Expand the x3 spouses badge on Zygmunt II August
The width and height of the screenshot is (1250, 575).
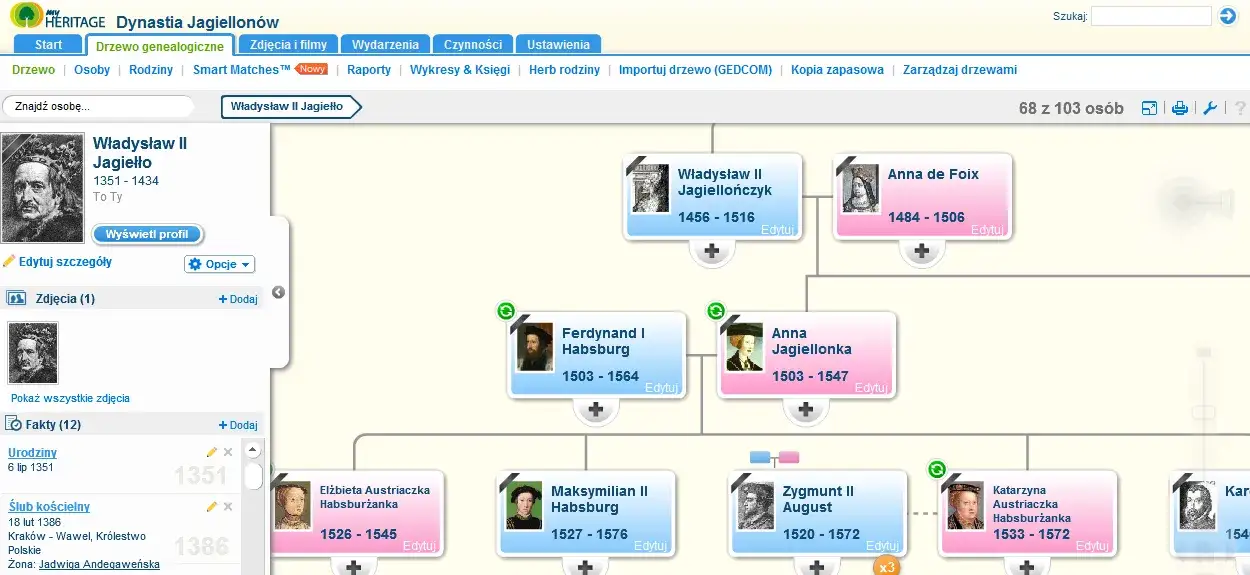pos(886,567)
